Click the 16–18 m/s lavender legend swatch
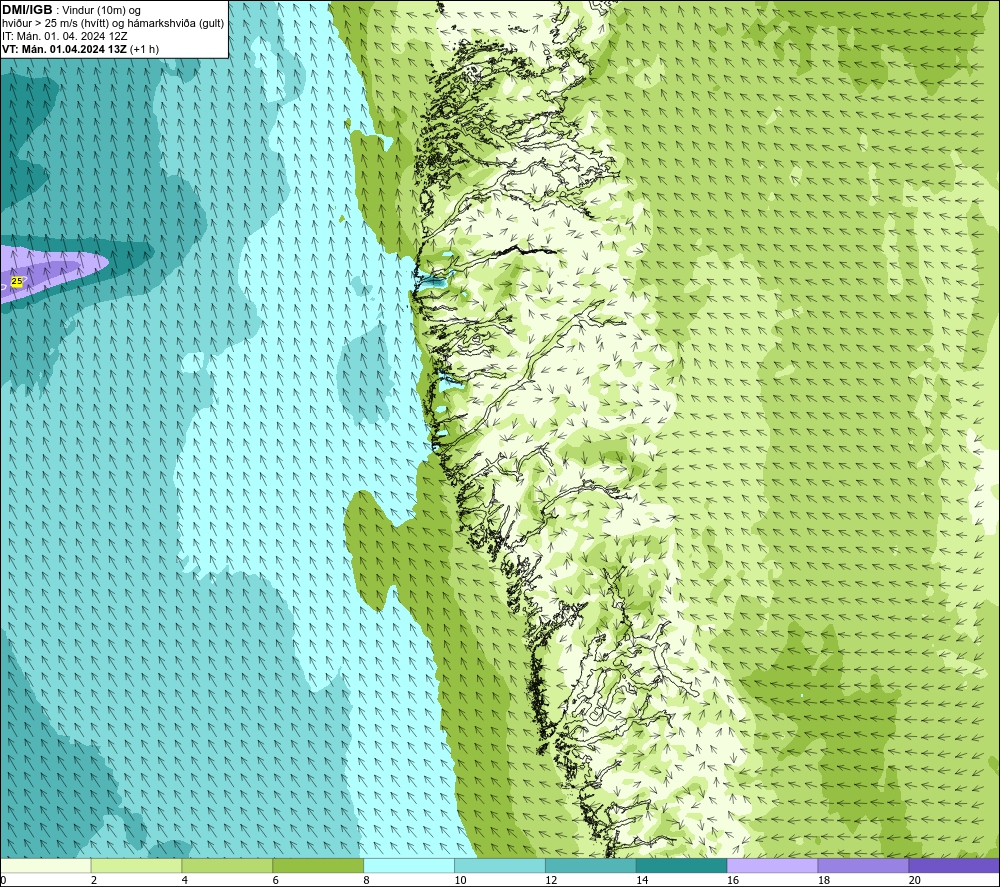The width and height of the screenshot is (1000, 887). (772, 866)
